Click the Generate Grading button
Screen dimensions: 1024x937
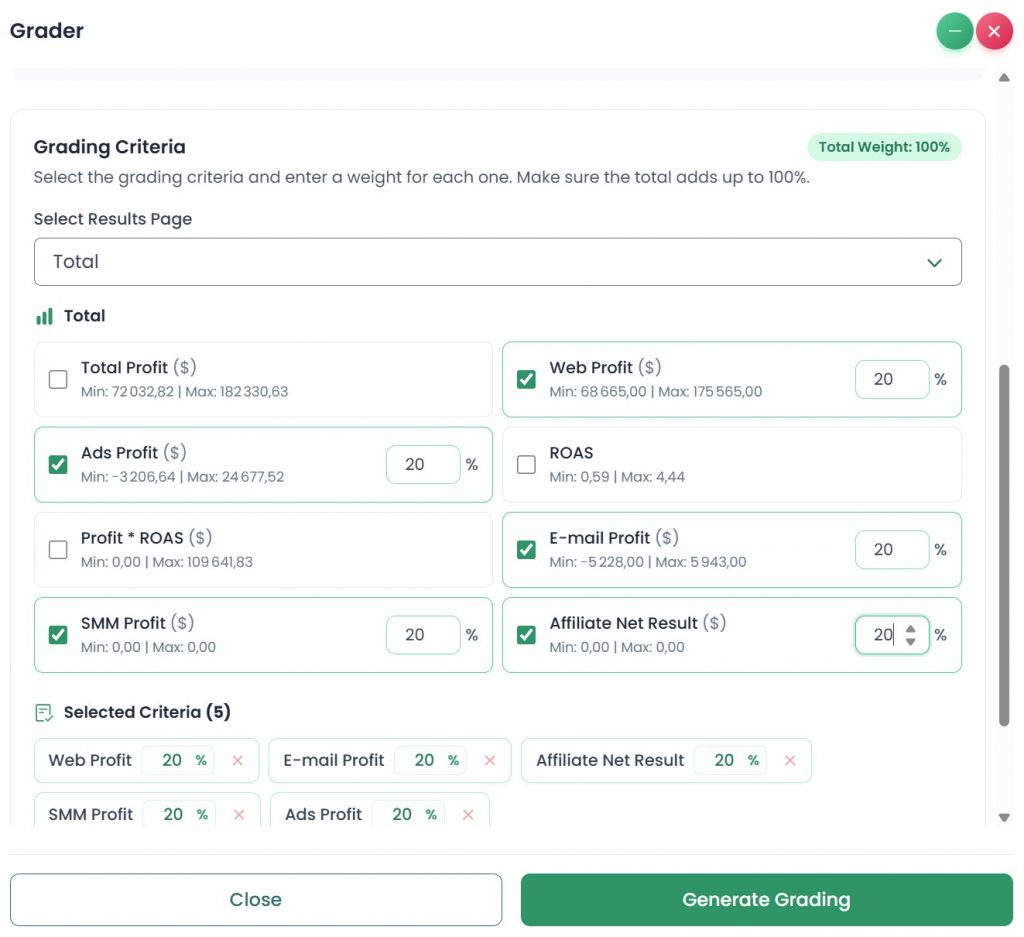click(x=766, y=900)
